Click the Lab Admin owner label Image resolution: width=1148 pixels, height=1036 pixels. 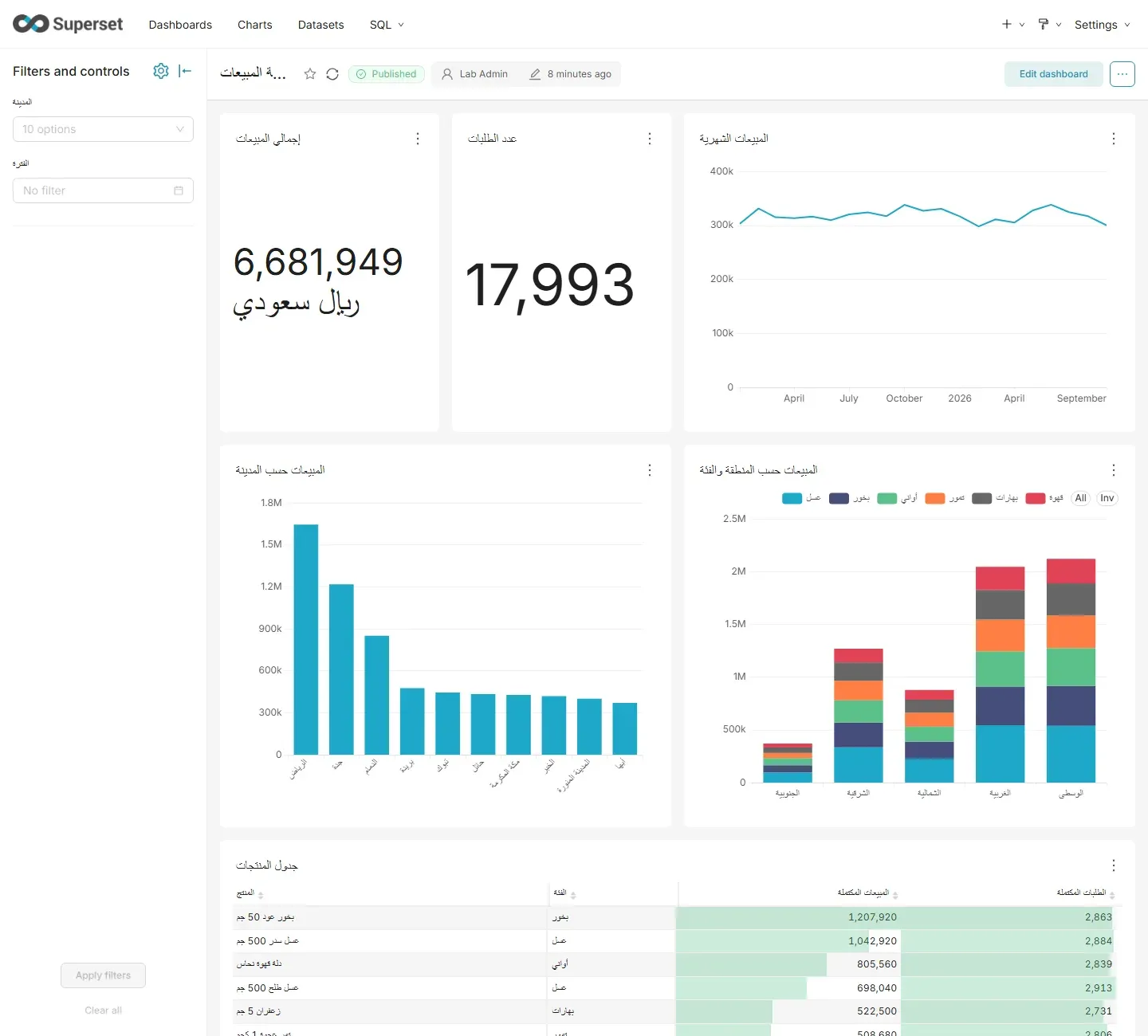(x=475, y=74)
